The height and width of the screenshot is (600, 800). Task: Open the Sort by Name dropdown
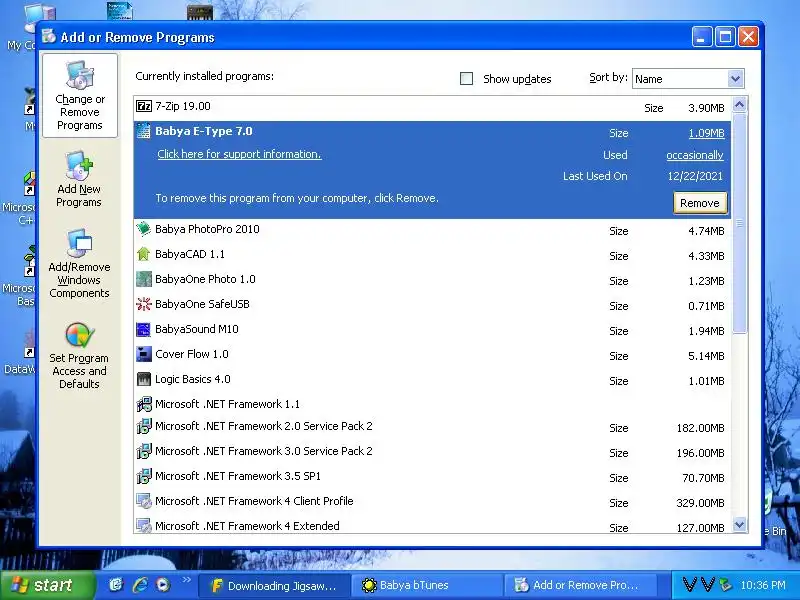coord(735,79)
